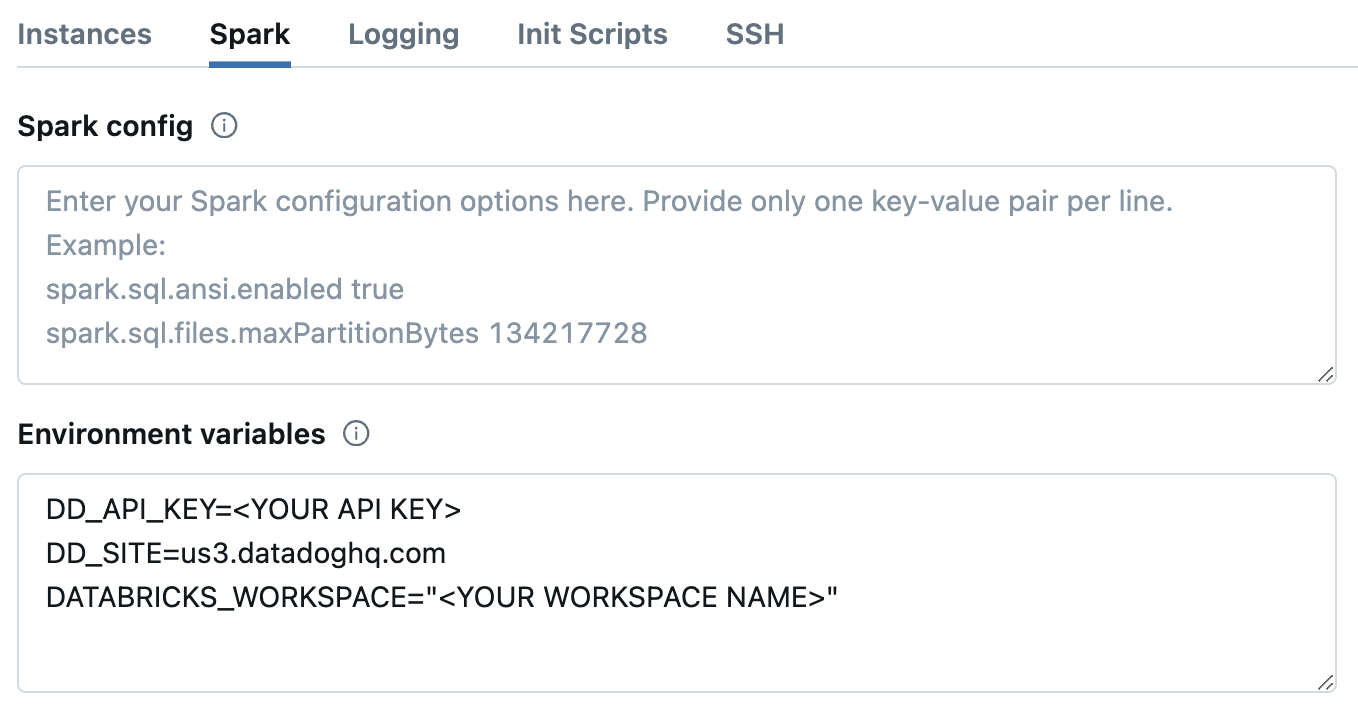
Task: Open the SSH tab
Action: [754, 34]
